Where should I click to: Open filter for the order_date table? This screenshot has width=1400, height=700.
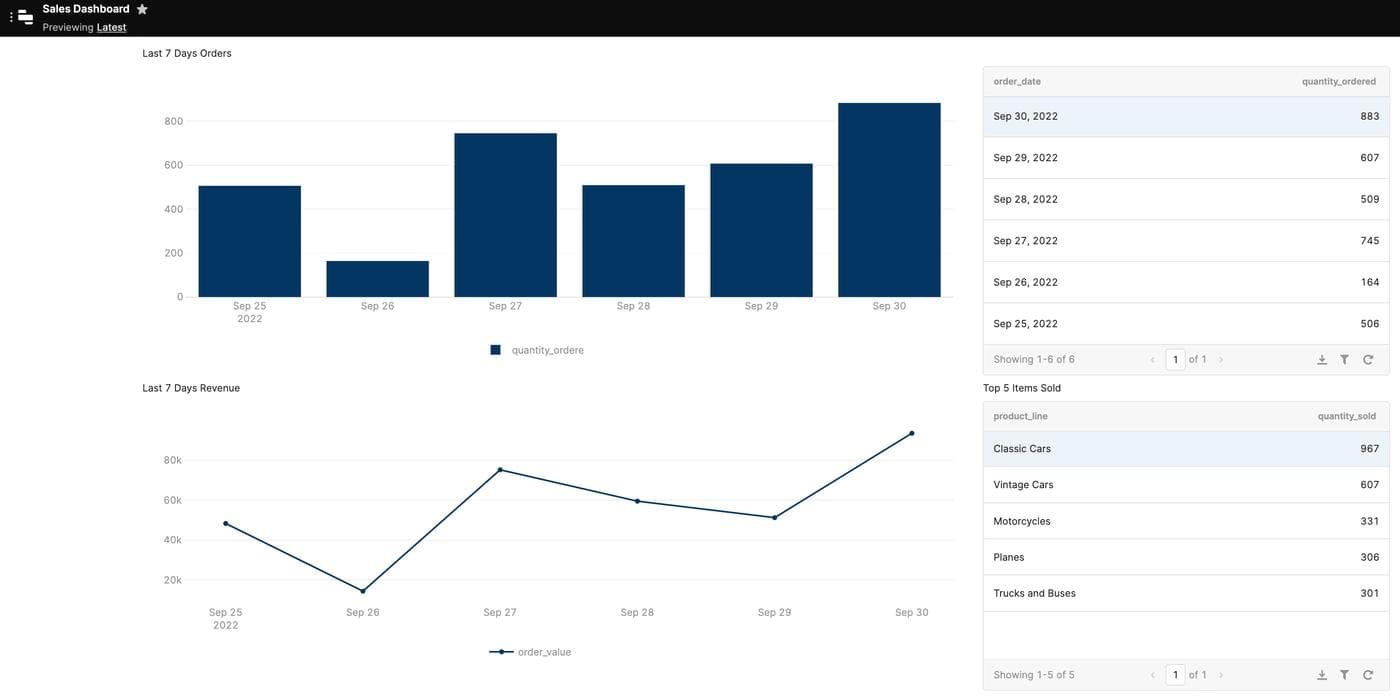pyautogui.click(x=1344, y=360)
